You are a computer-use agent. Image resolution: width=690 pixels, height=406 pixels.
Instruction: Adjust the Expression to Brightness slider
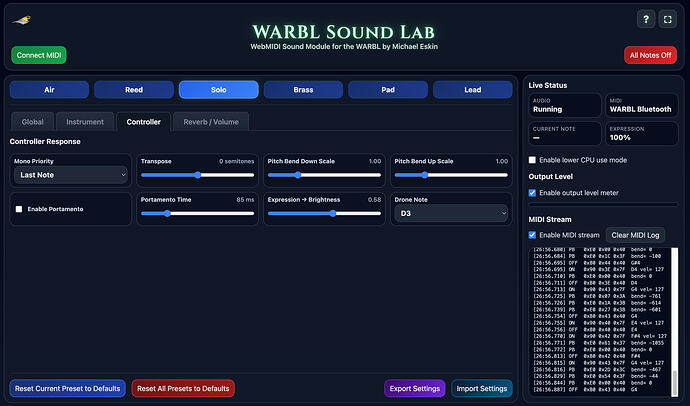324,213
